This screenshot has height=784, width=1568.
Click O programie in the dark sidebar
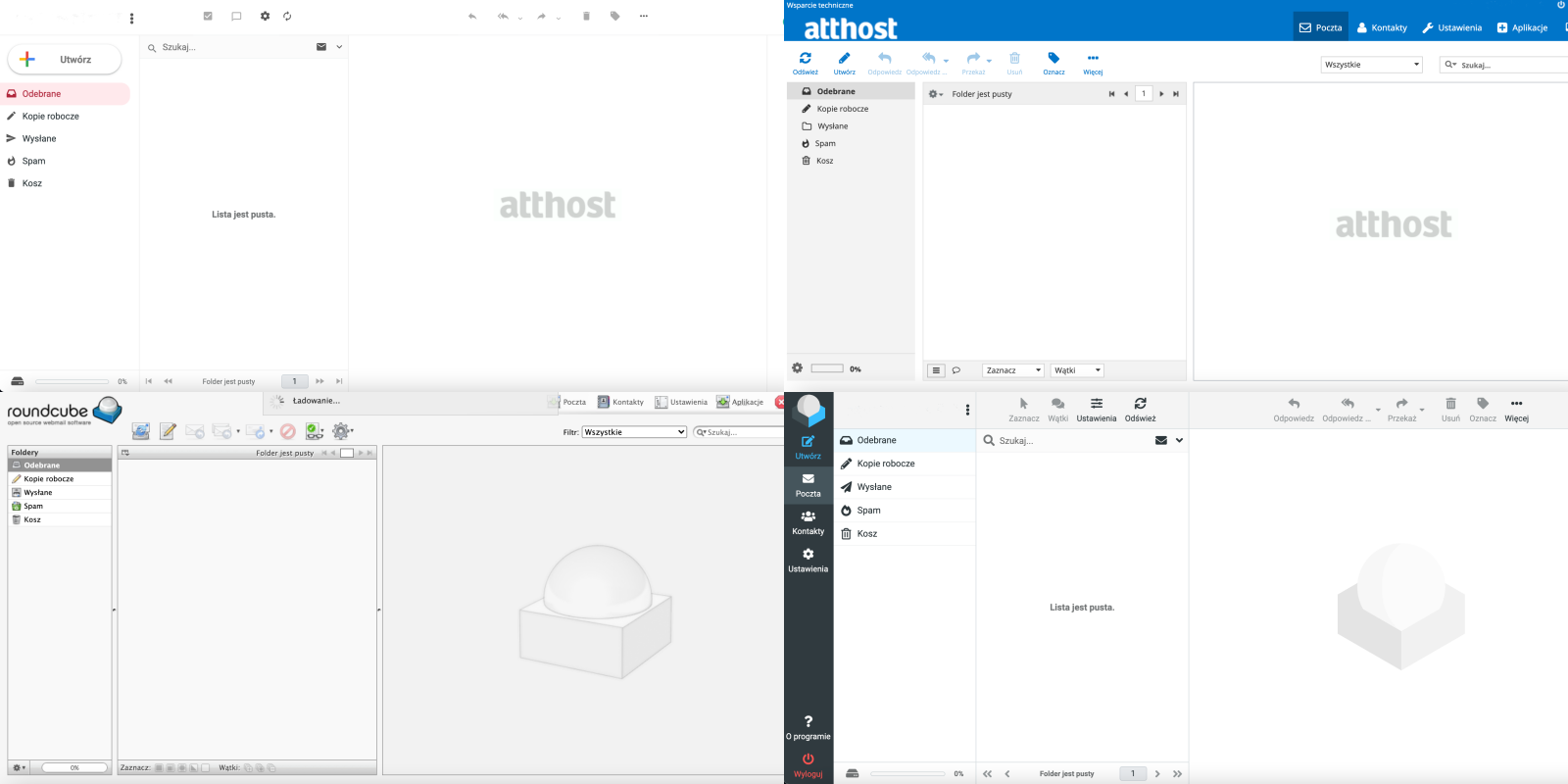pyautogui.click(x=808, y=728)
